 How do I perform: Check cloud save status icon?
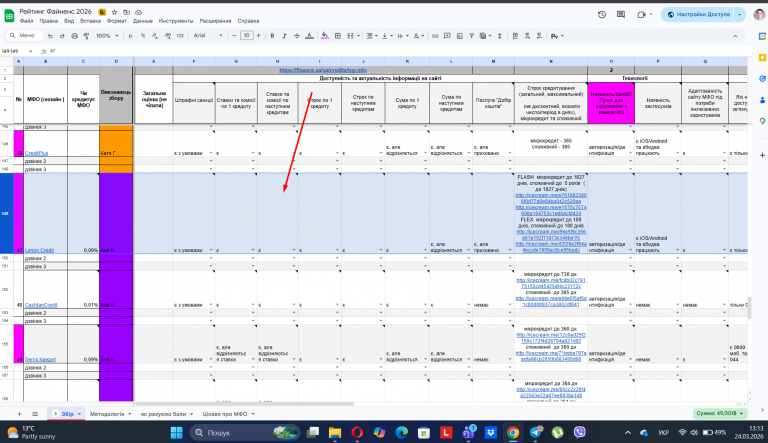tap(139, 12)
